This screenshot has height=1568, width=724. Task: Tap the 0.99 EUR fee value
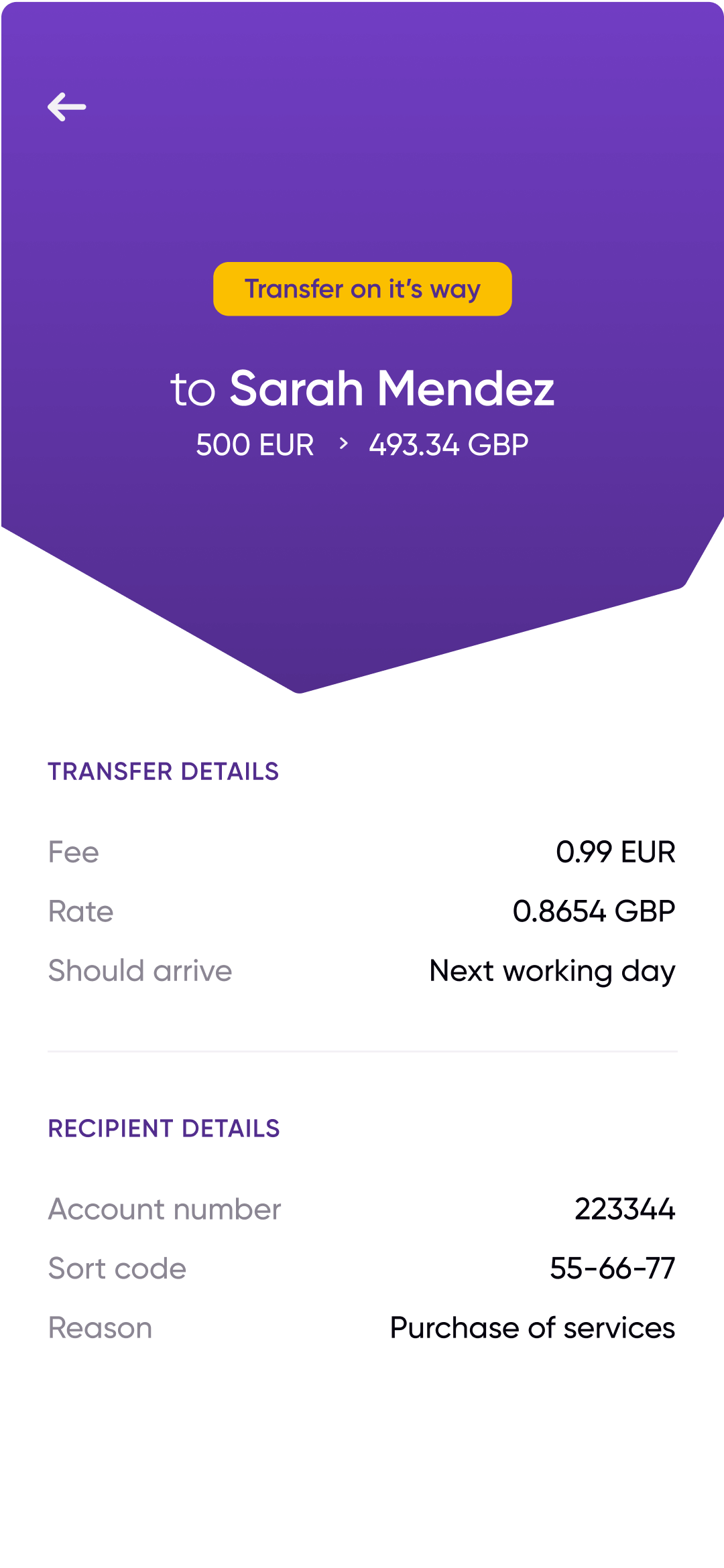[x=615, y=852]
